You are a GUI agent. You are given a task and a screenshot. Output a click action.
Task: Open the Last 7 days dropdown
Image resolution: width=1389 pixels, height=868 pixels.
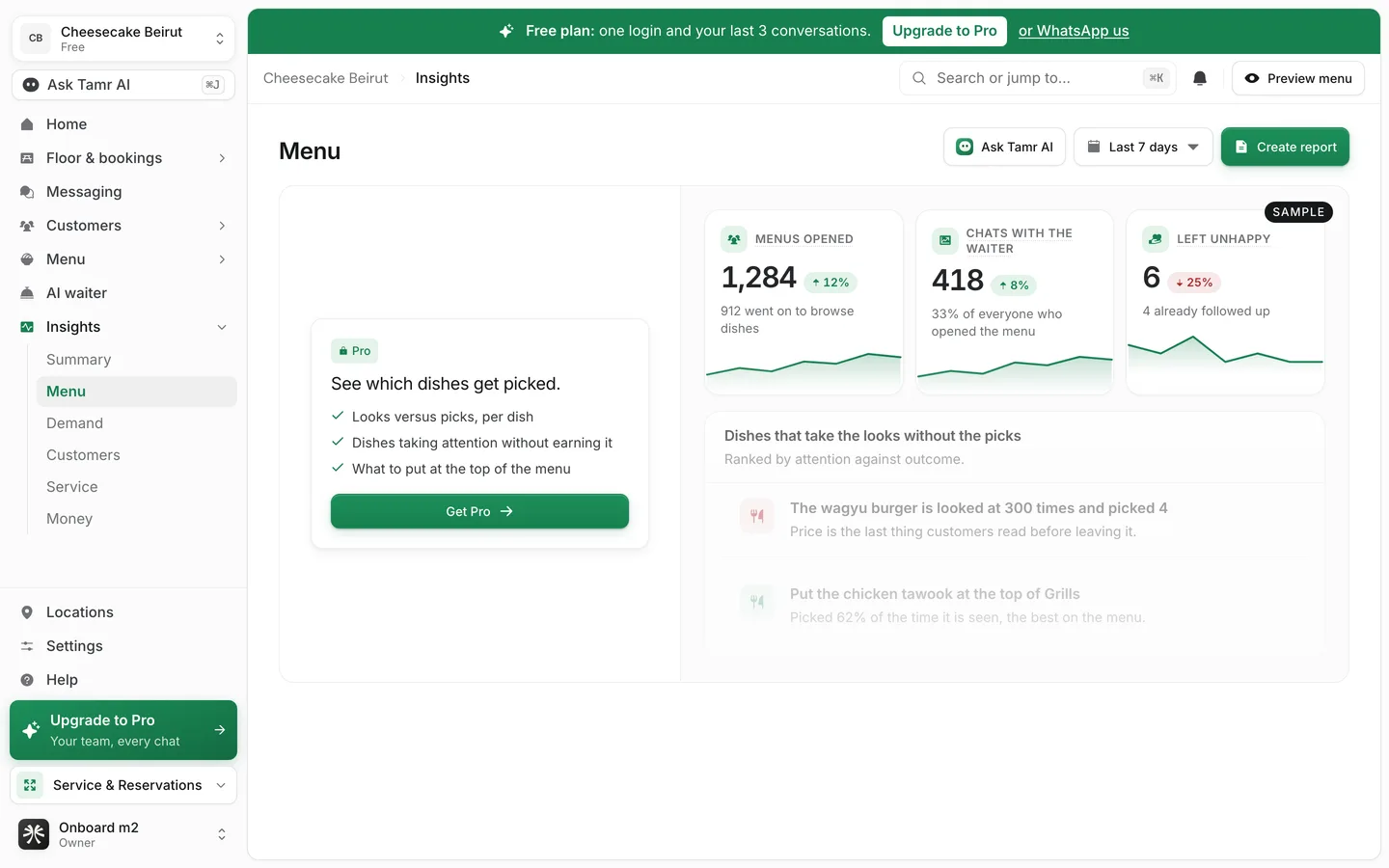(1143, 147)
